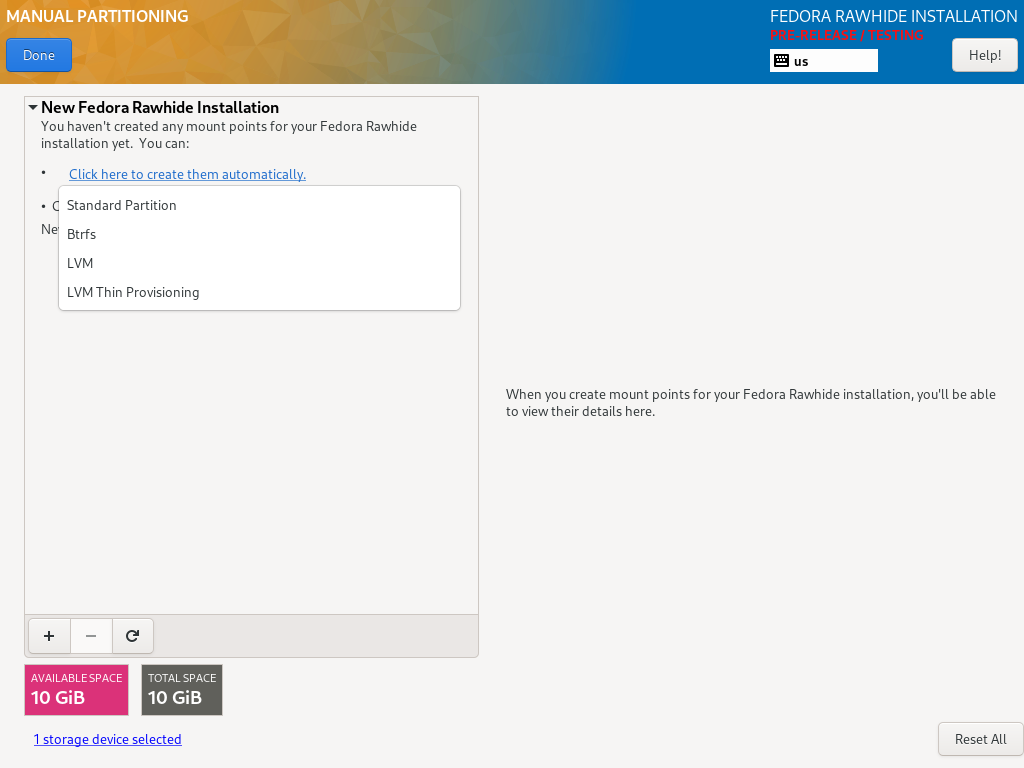Choose Btrfs partitioning scheme
The width and height of the screenshot is (1024, 768).
point(259,234)
